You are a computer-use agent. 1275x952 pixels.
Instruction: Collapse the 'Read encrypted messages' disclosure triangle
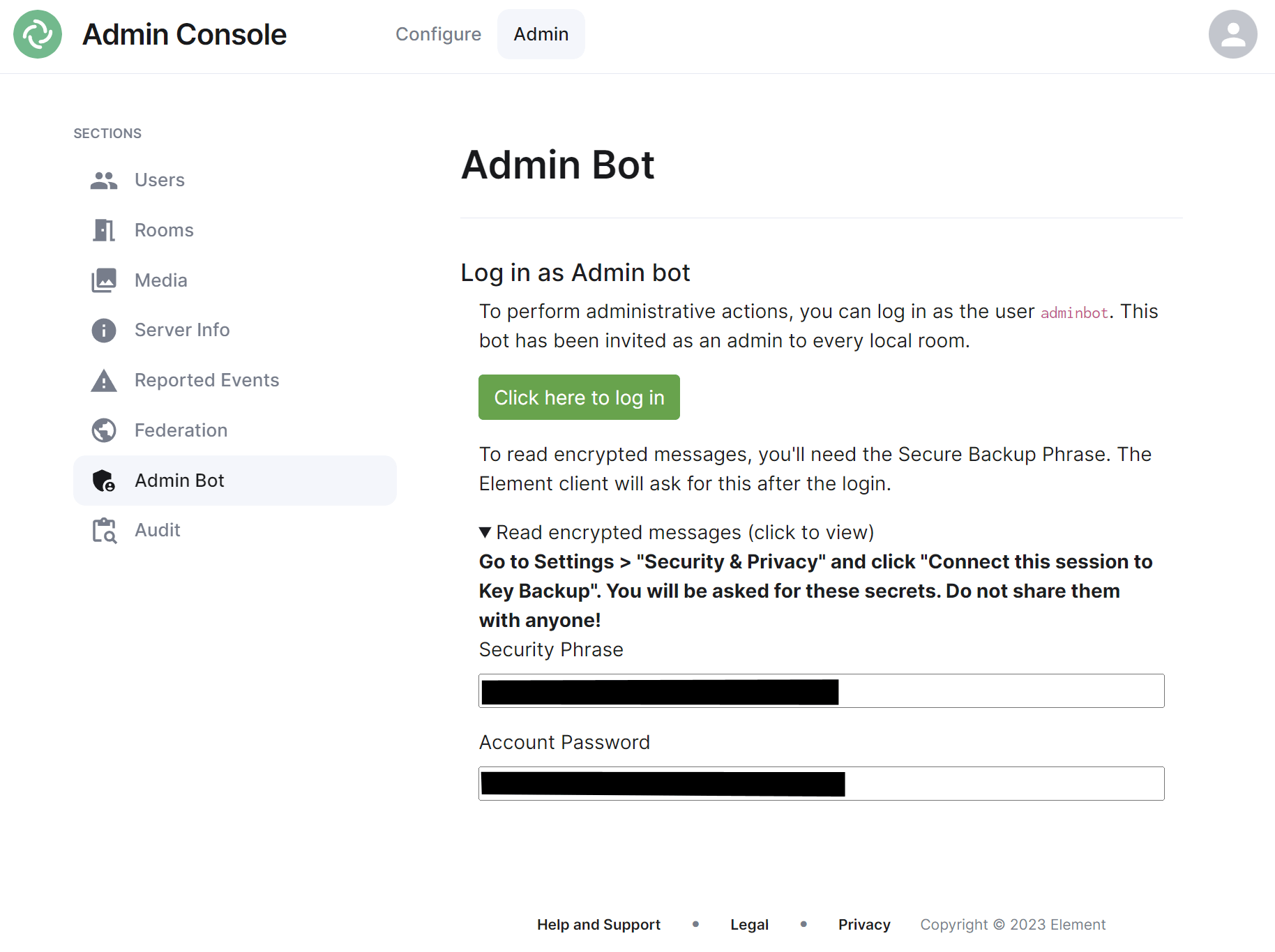[485, 533]
